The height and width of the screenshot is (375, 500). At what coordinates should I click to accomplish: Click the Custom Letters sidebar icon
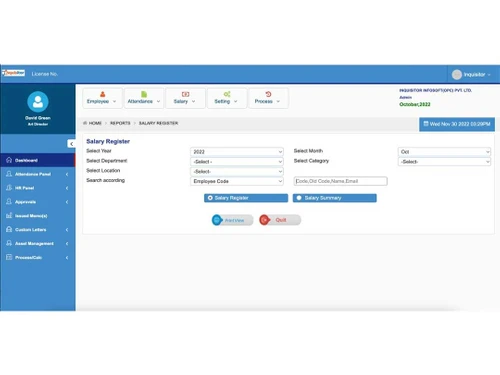(x=9, y=229)
